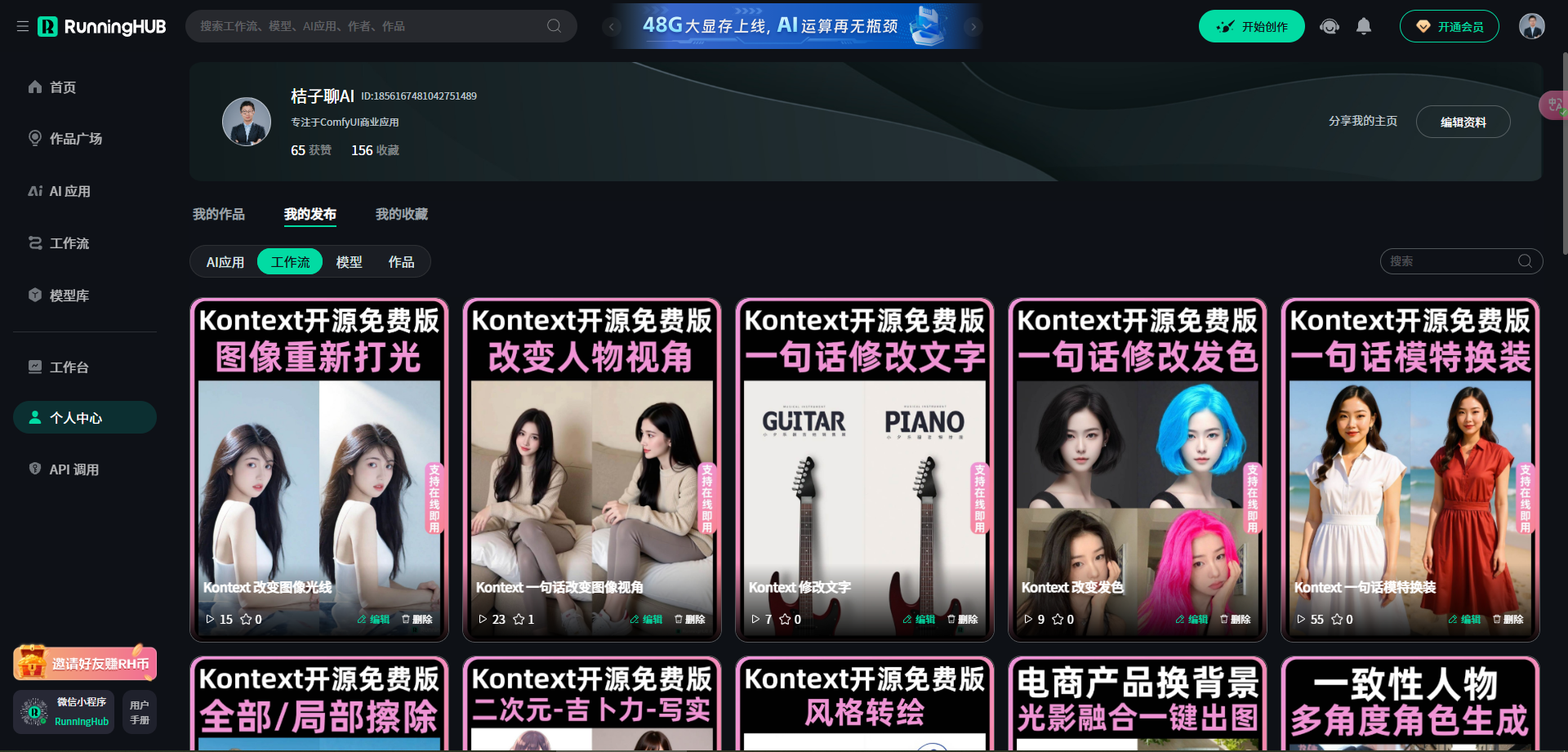Image resolution: width=1568 pixels, height=752 pixels.
Task: Select the AI应用 filter pill
Action: 225,262
